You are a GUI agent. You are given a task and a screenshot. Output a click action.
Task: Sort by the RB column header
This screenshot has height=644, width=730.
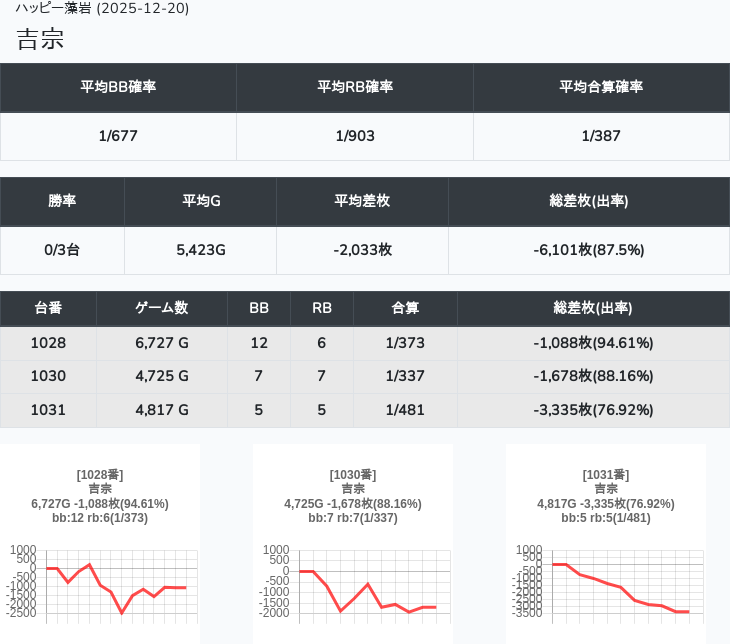pos(322,308)
